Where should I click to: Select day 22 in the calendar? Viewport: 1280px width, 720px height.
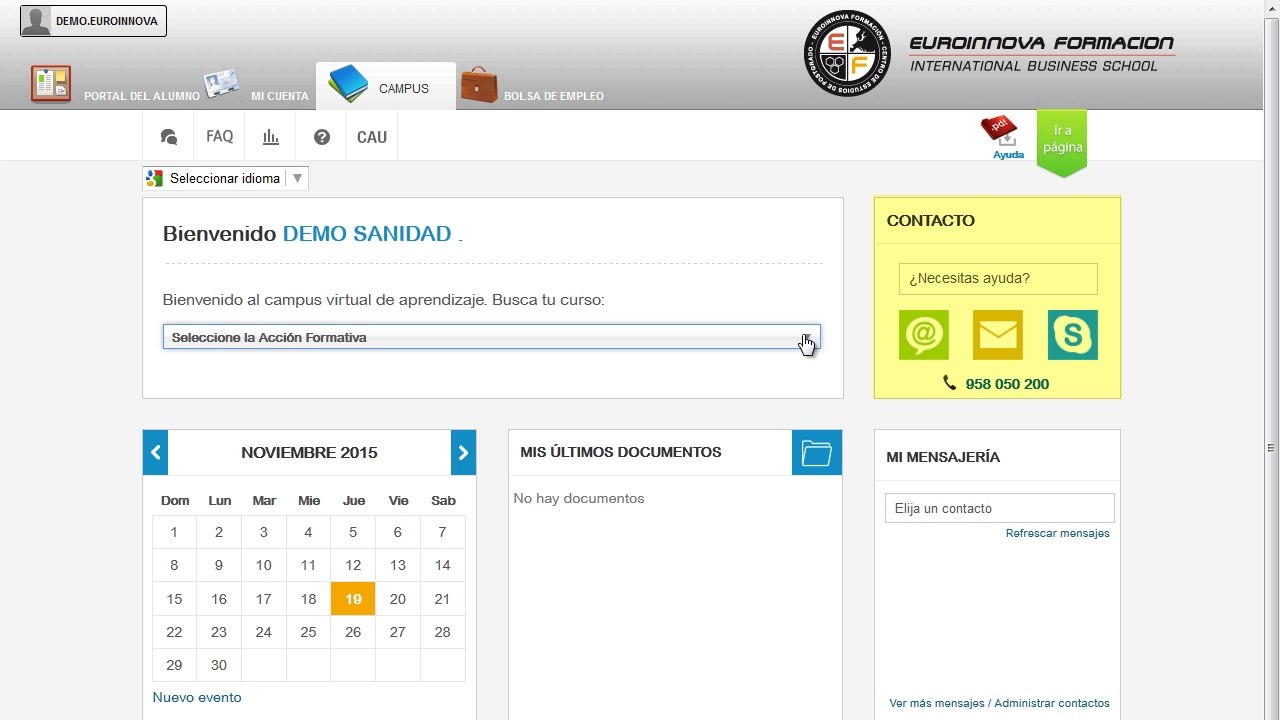174,632
